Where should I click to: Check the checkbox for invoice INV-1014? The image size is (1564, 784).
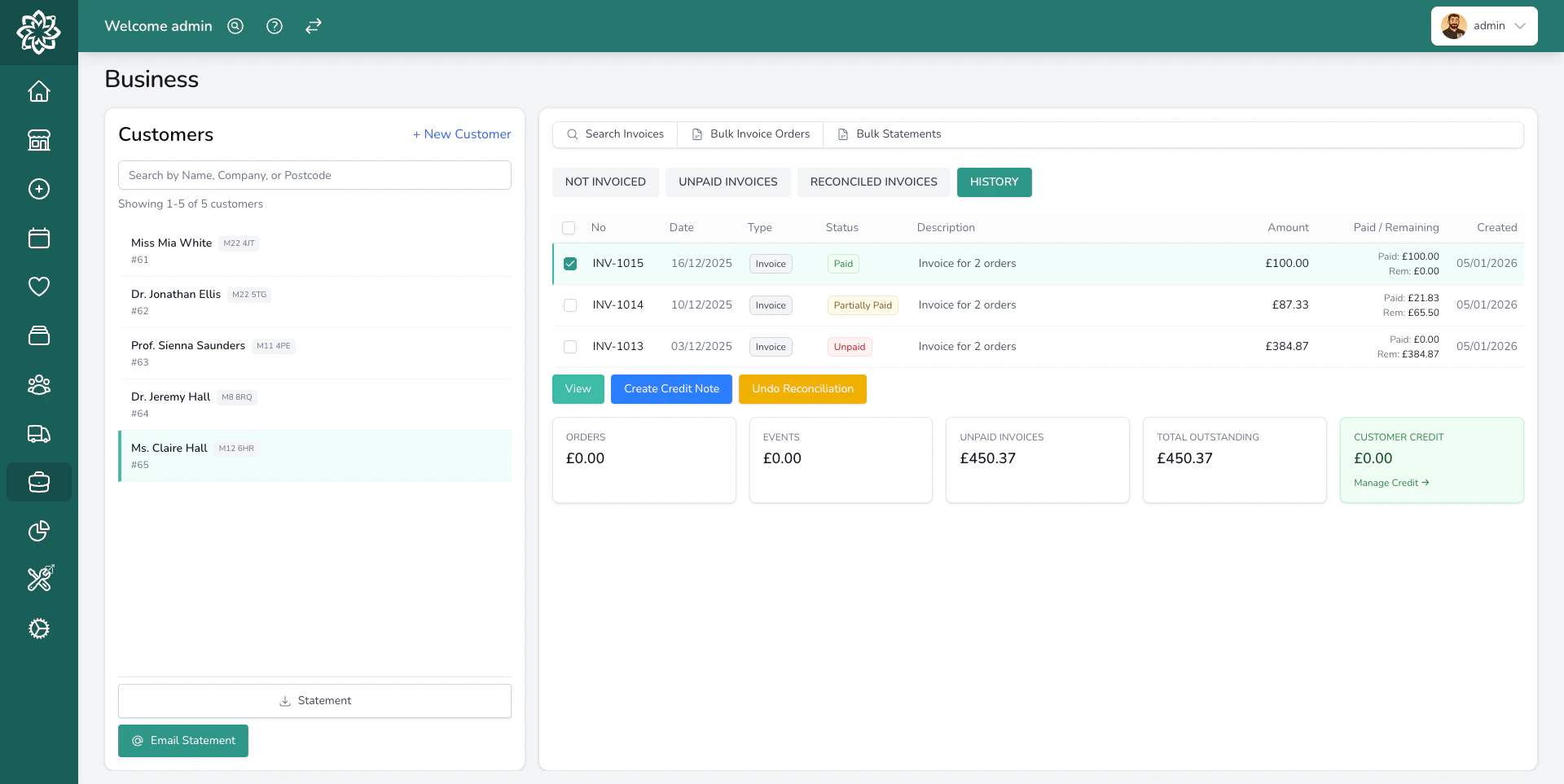click(x=569, y=304)
